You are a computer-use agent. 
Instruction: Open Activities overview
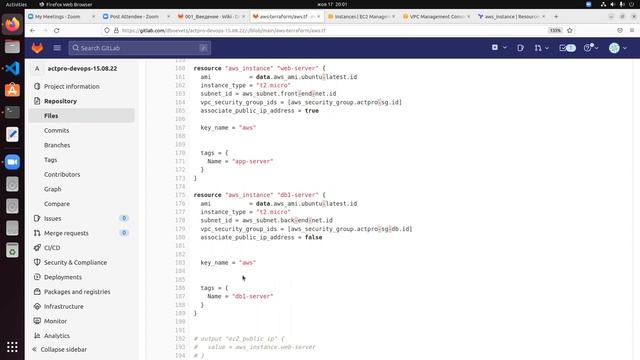click(x=16, y=4)
